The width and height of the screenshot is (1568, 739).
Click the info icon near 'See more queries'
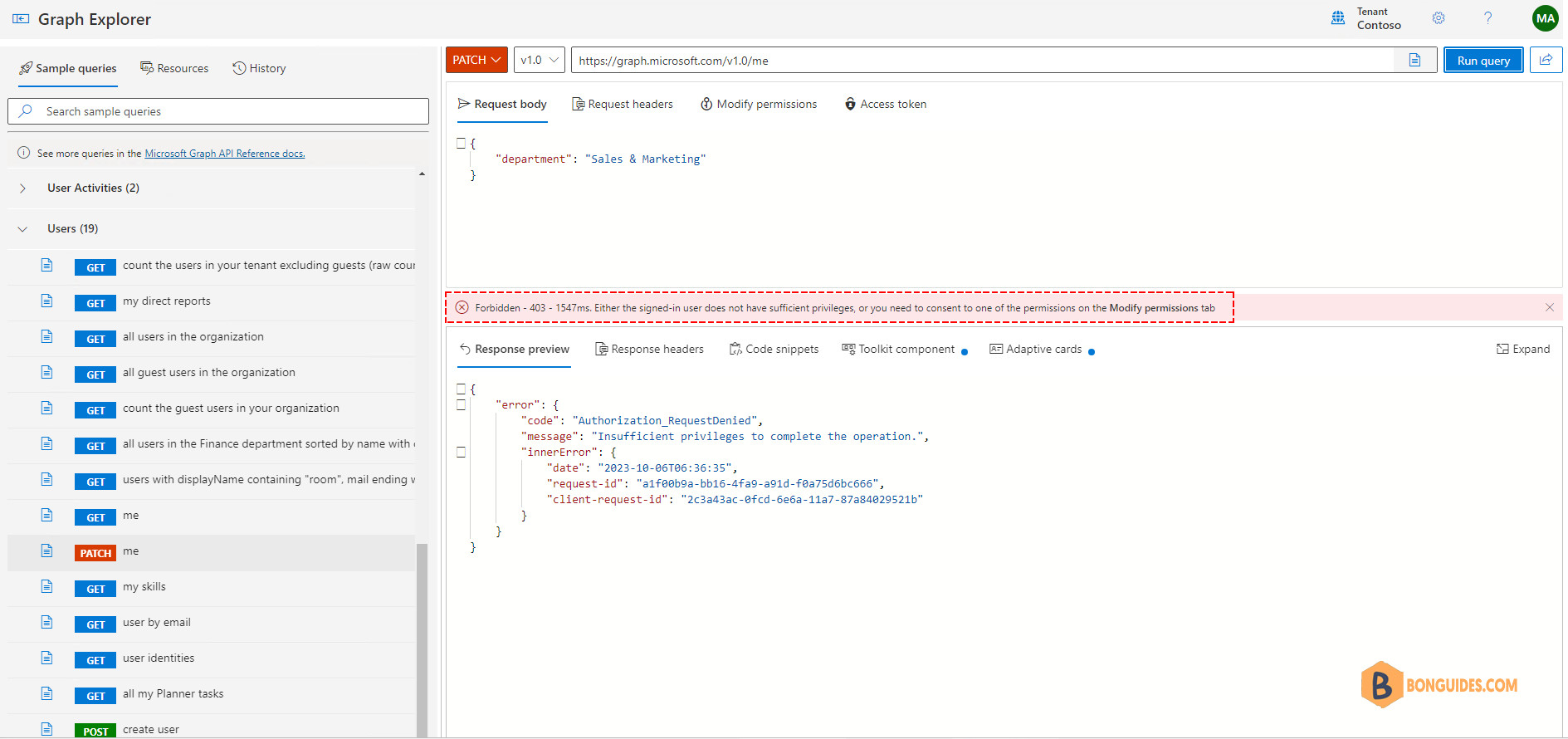coord(23,153)
